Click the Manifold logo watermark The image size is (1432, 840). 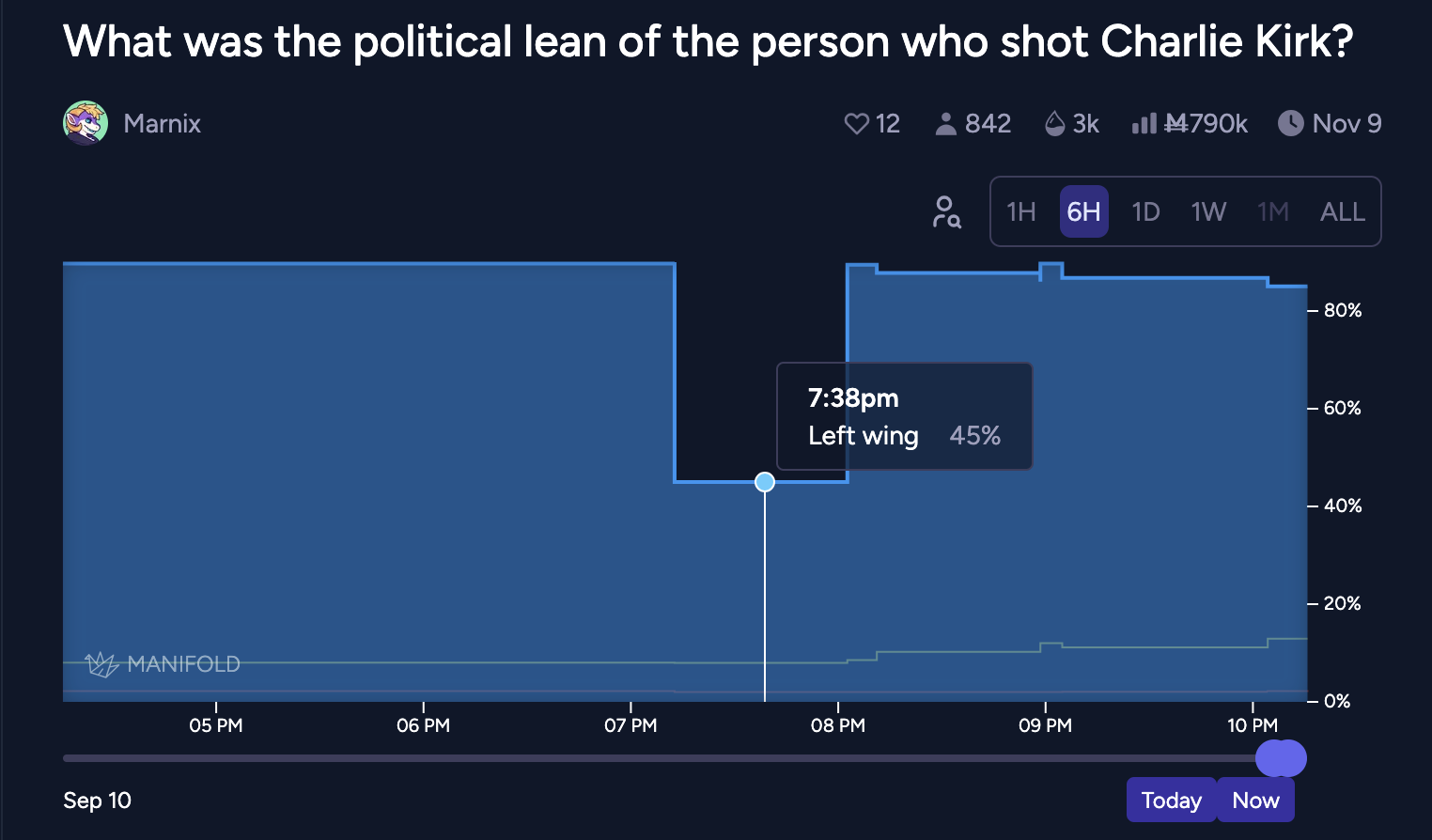click(163, 664)
